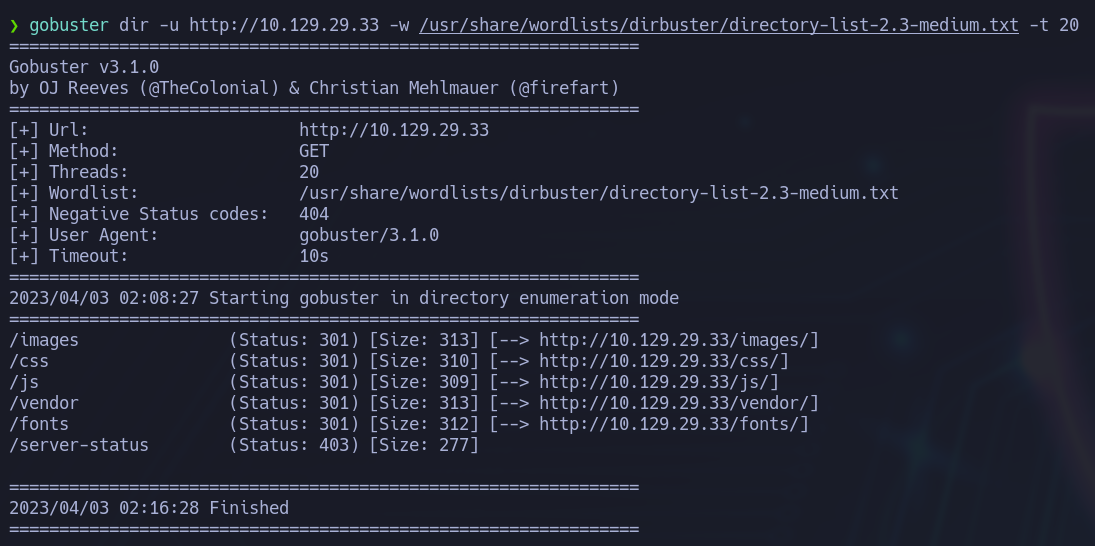Click the -t 20 threads flag
1095x546 pixels.
point(1054,25)
